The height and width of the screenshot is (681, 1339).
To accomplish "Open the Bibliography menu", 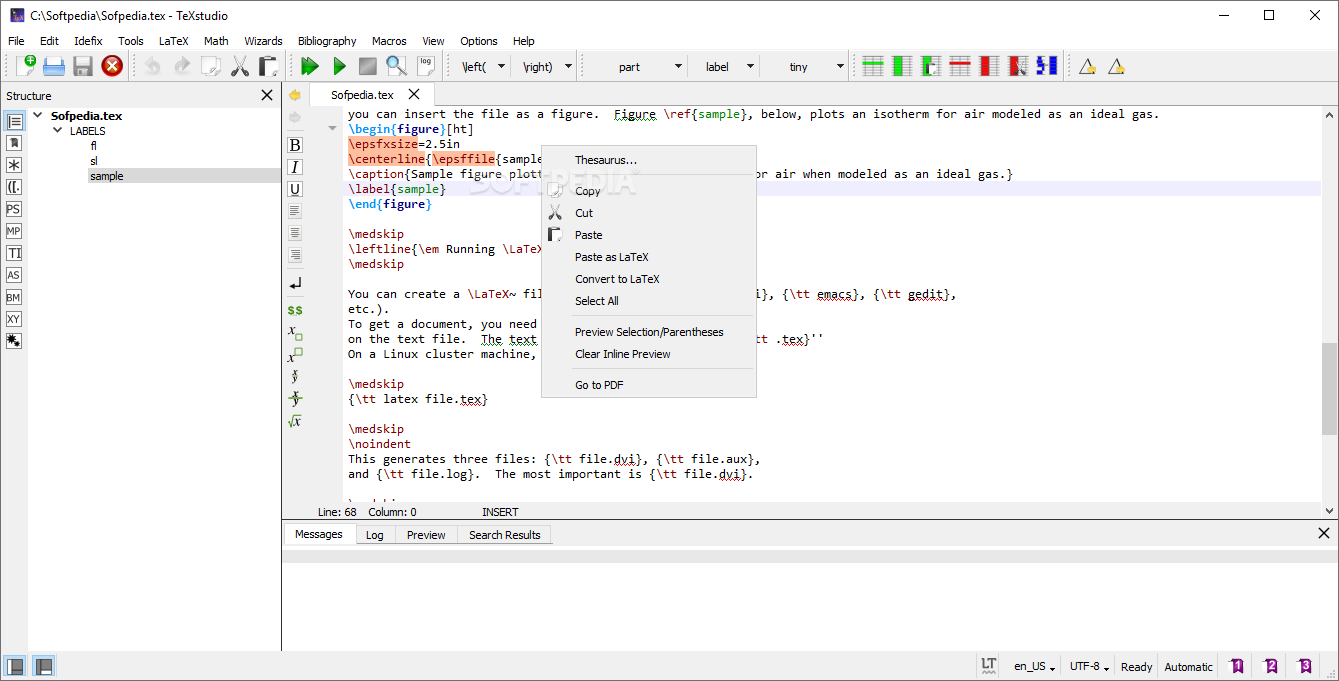I will point(327,41).
